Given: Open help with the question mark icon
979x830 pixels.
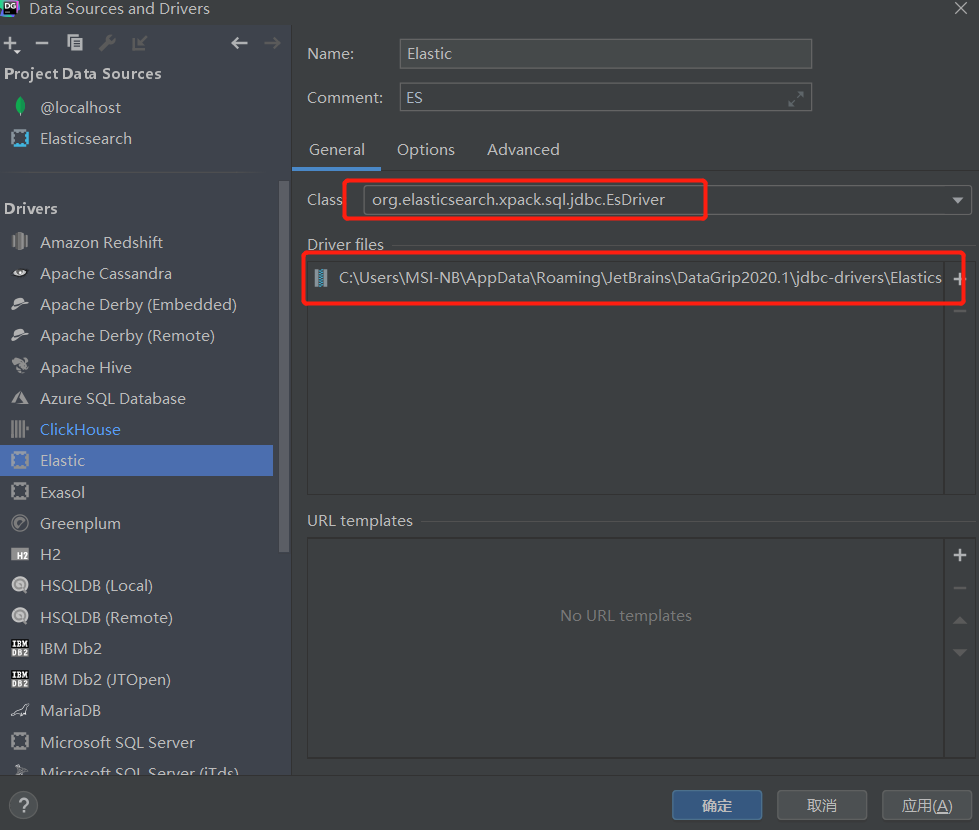Looking at the screenshot, I should (x=22, y=804).
